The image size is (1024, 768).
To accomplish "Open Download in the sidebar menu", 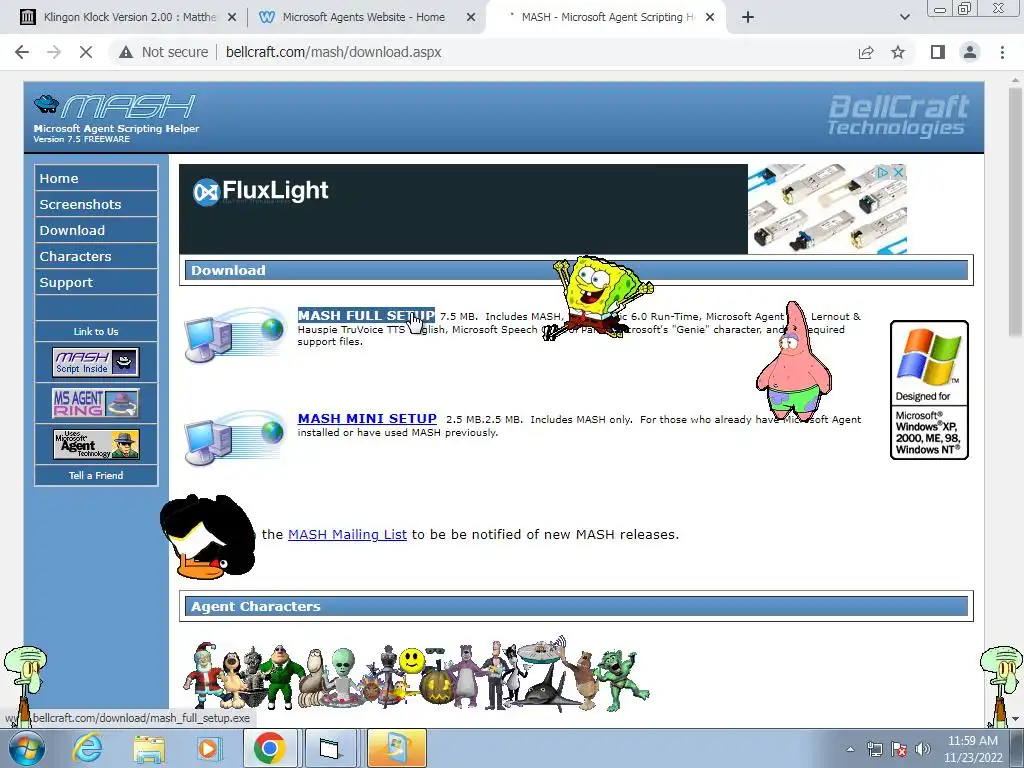I will point(96,231).
